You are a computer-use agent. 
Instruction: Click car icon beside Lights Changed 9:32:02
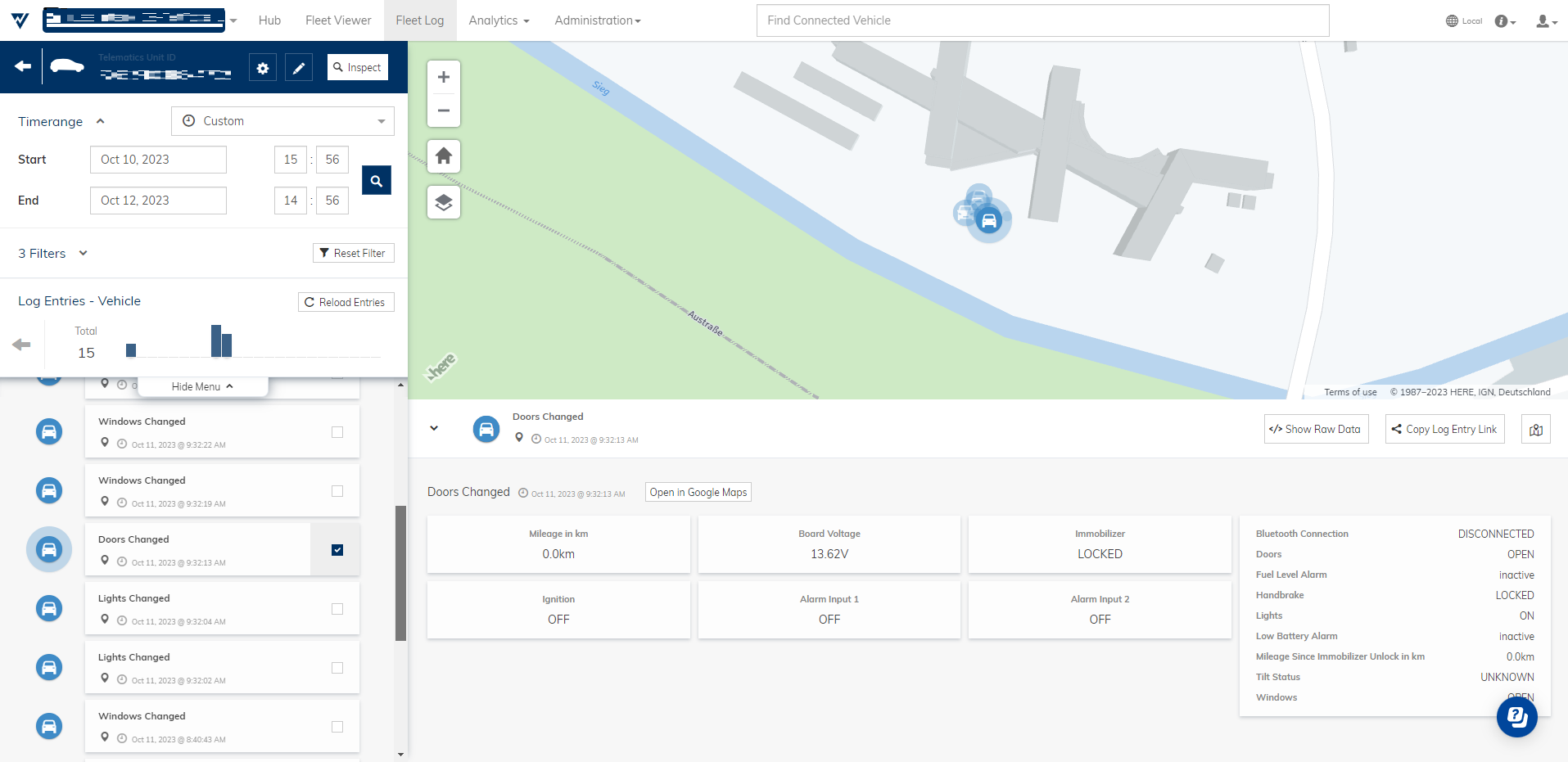[49, 667]
